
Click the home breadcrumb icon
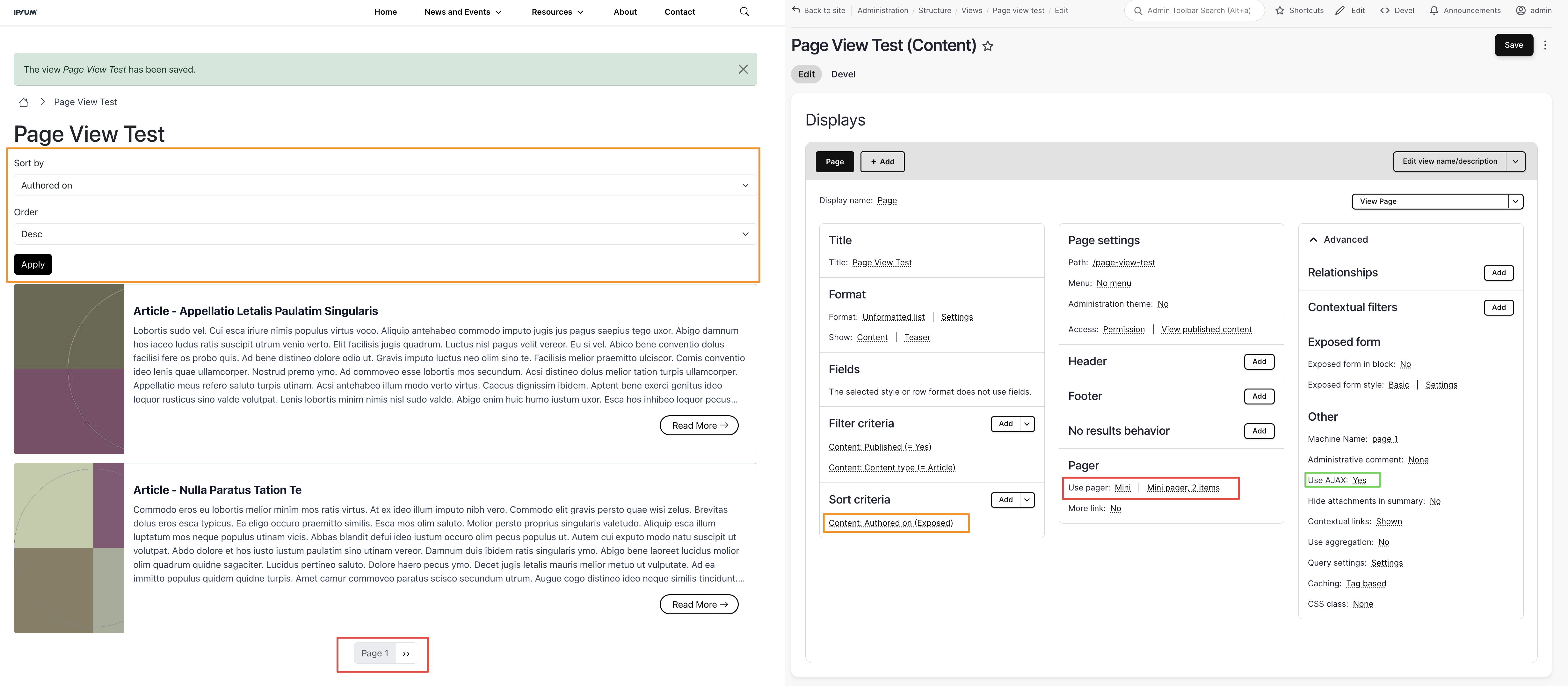tap(24, 102)
